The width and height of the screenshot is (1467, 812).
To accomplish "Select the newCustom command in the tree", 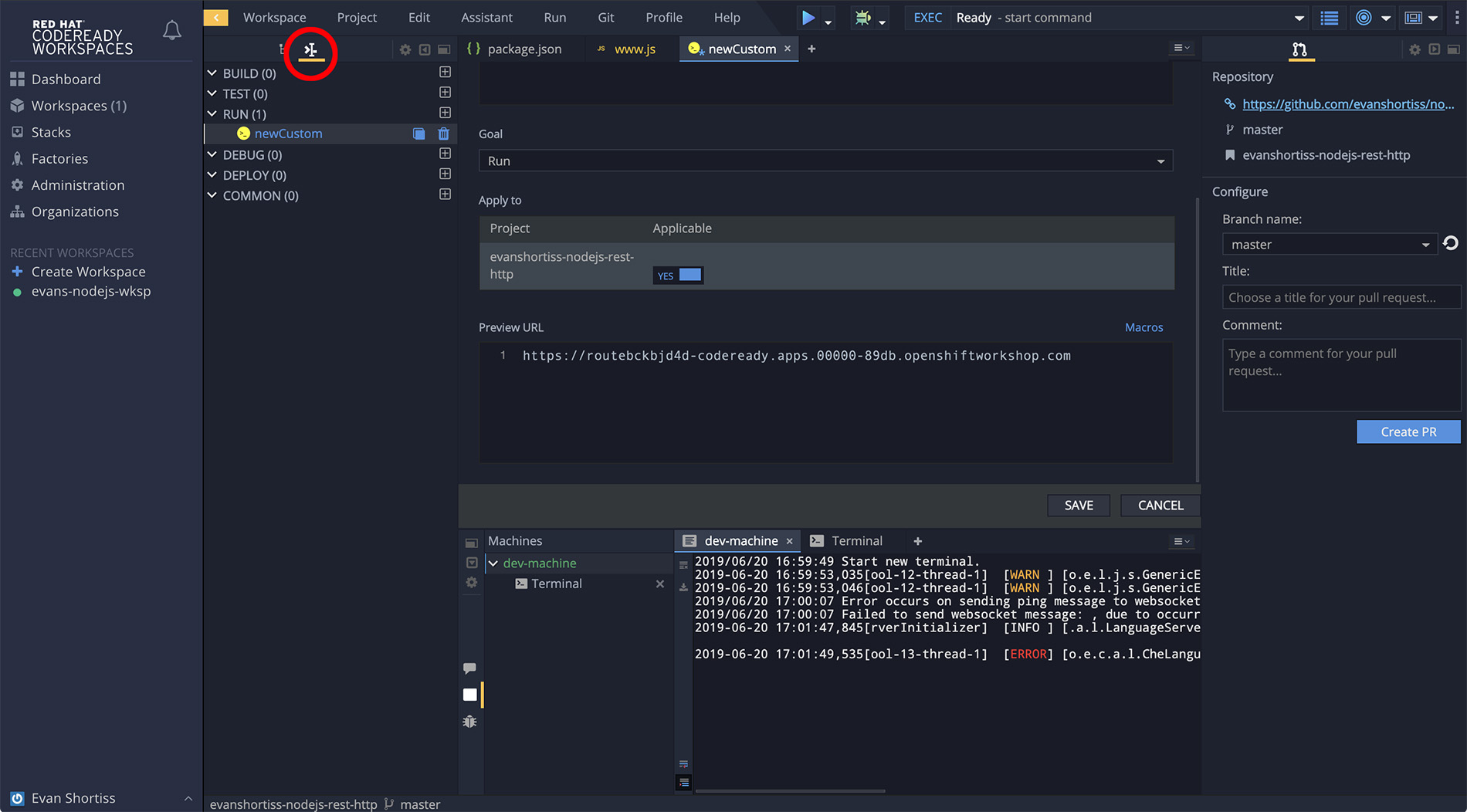I will click(288, 134).
